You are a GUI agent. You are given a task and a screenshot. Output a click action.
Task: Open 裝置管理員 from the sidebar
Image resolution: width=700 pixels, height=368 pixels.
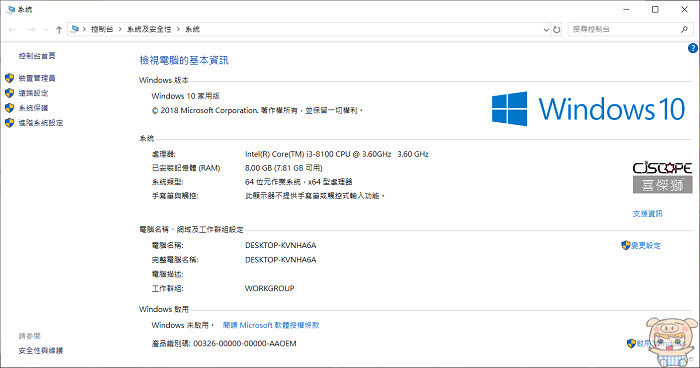[37, 78]
